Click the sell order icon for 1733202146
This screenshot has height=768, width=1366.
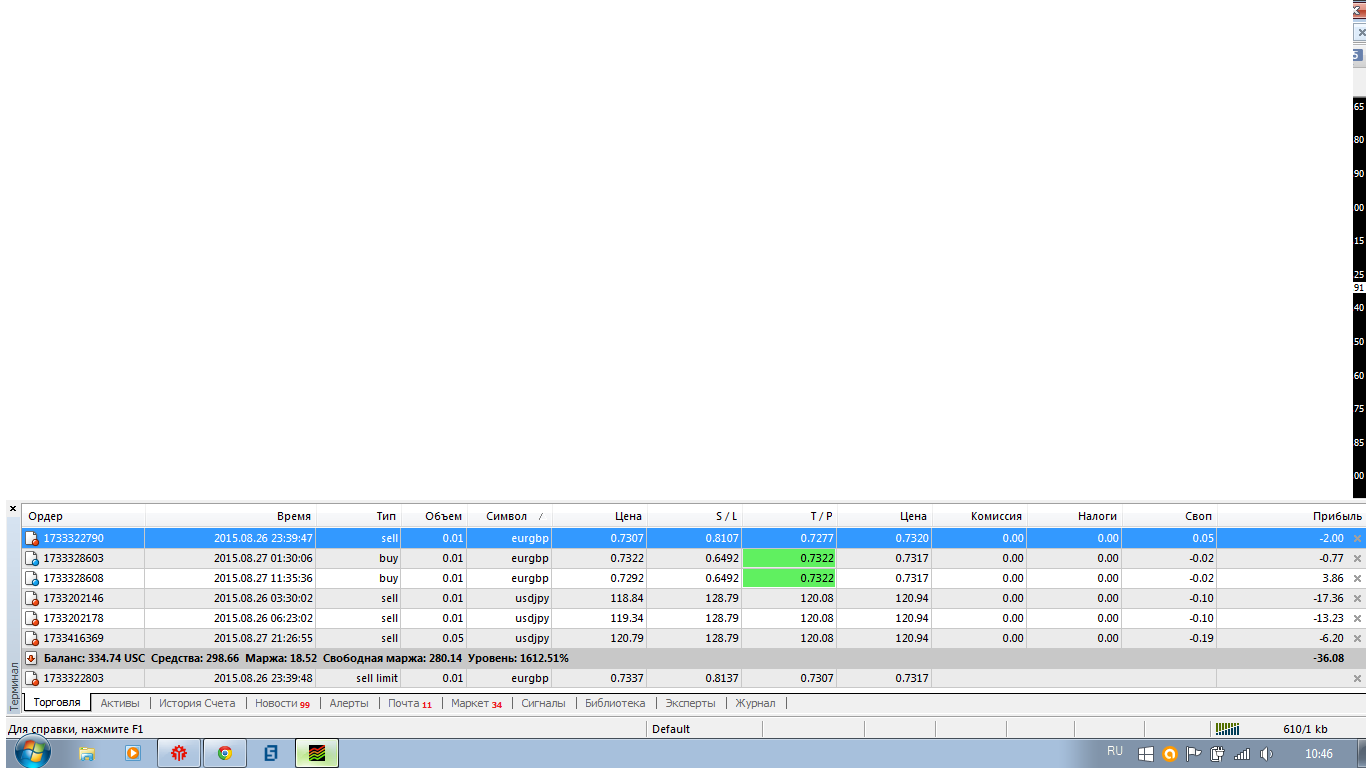pyautogui.click(x=32, y=598)
